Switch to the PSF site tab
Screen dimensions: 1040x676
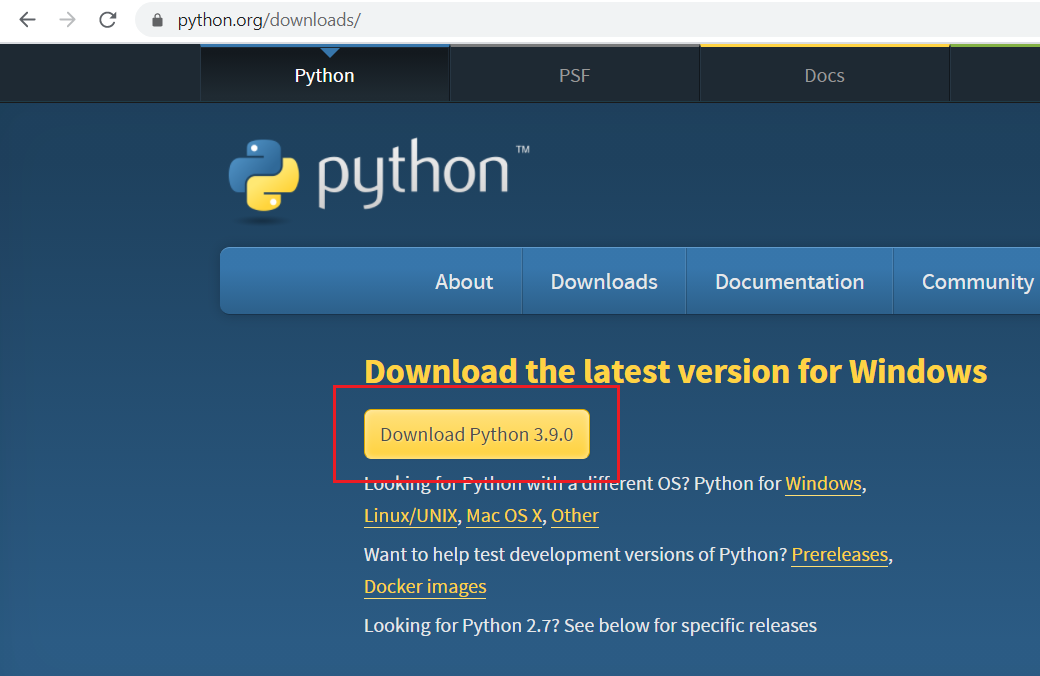[574, 75]
